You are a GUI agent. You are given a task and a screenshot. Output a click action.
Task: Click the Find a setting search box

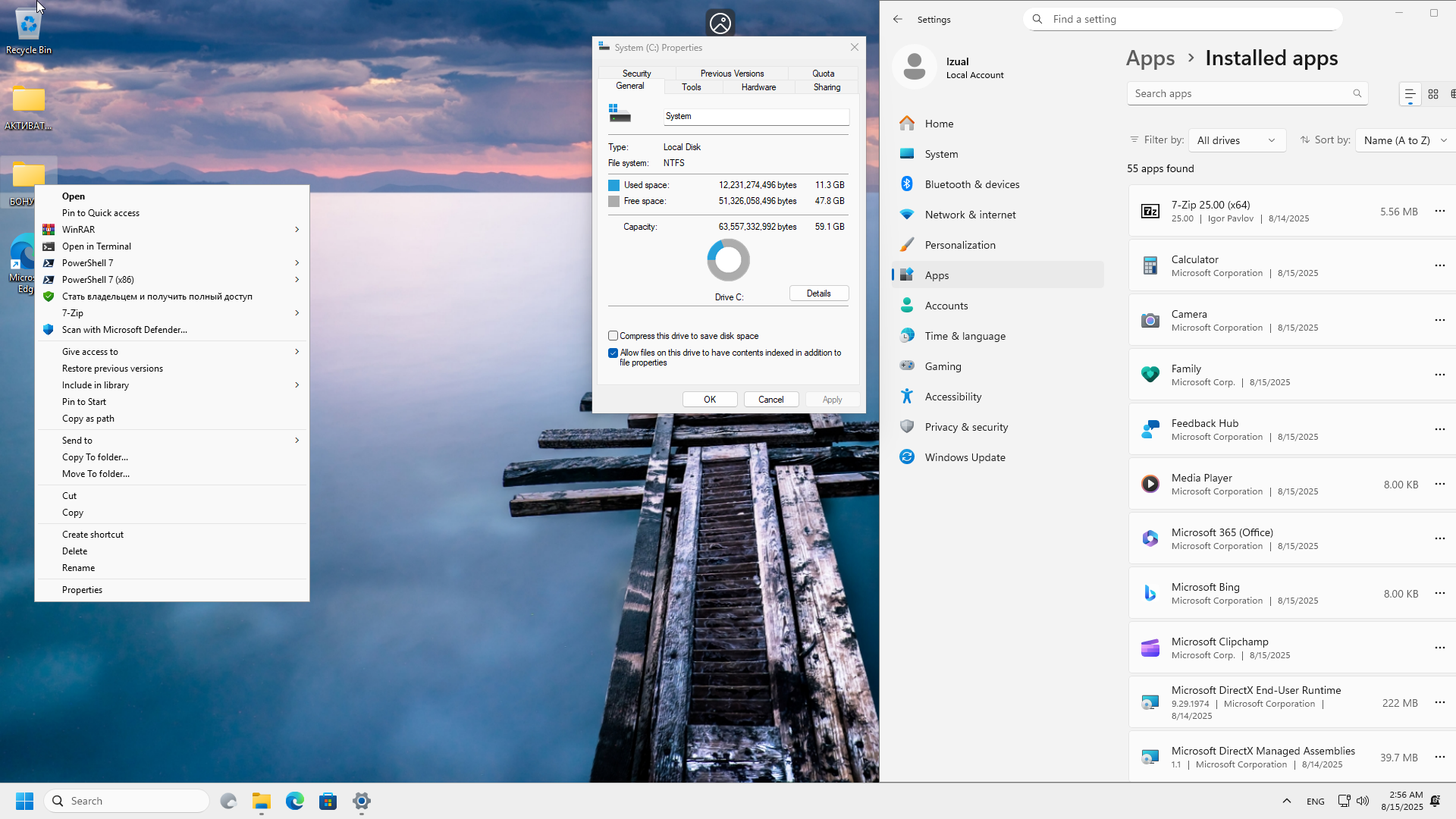click(1183, 19)
